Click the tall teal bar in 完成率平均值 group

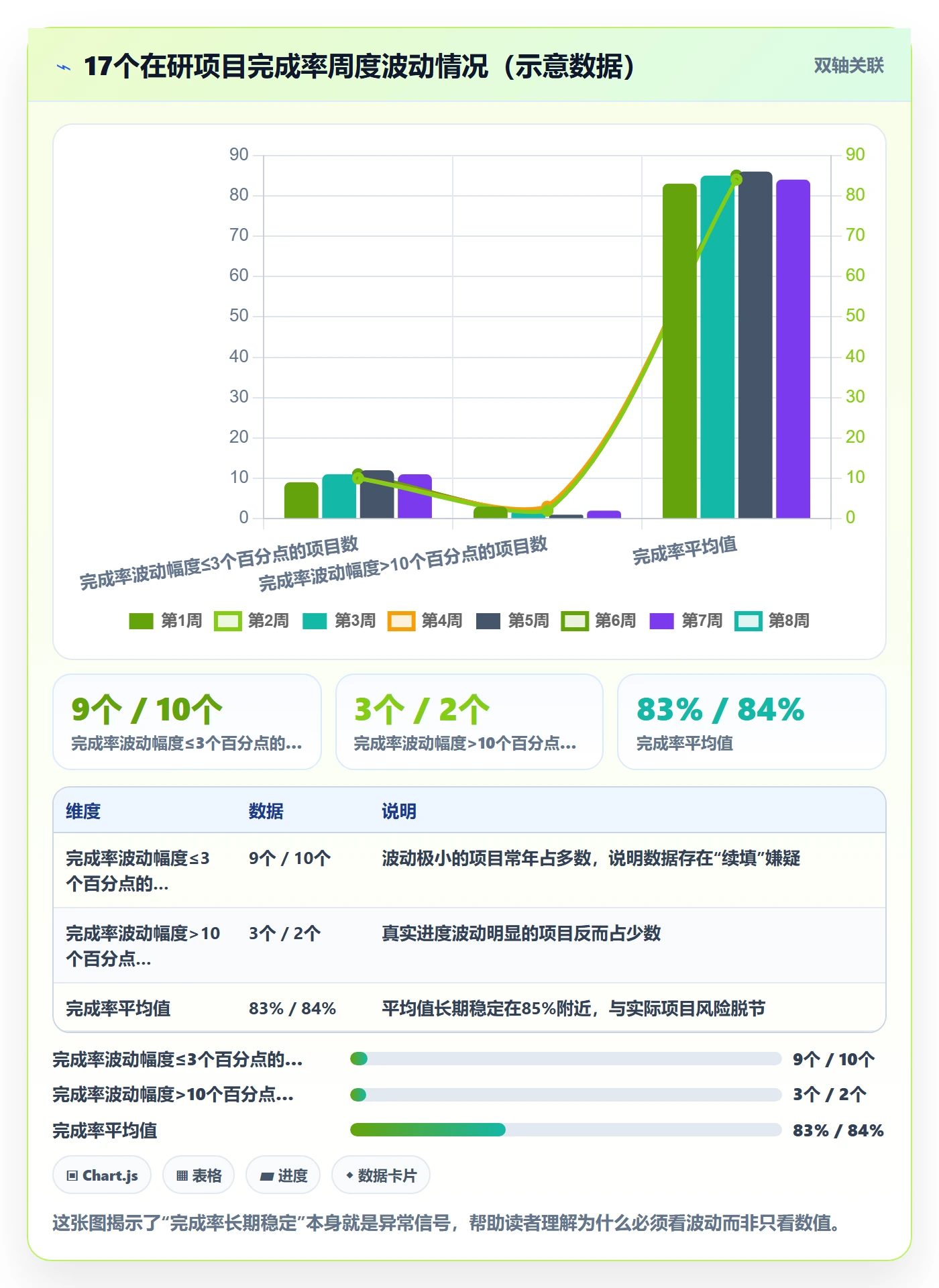pos(718,347)
